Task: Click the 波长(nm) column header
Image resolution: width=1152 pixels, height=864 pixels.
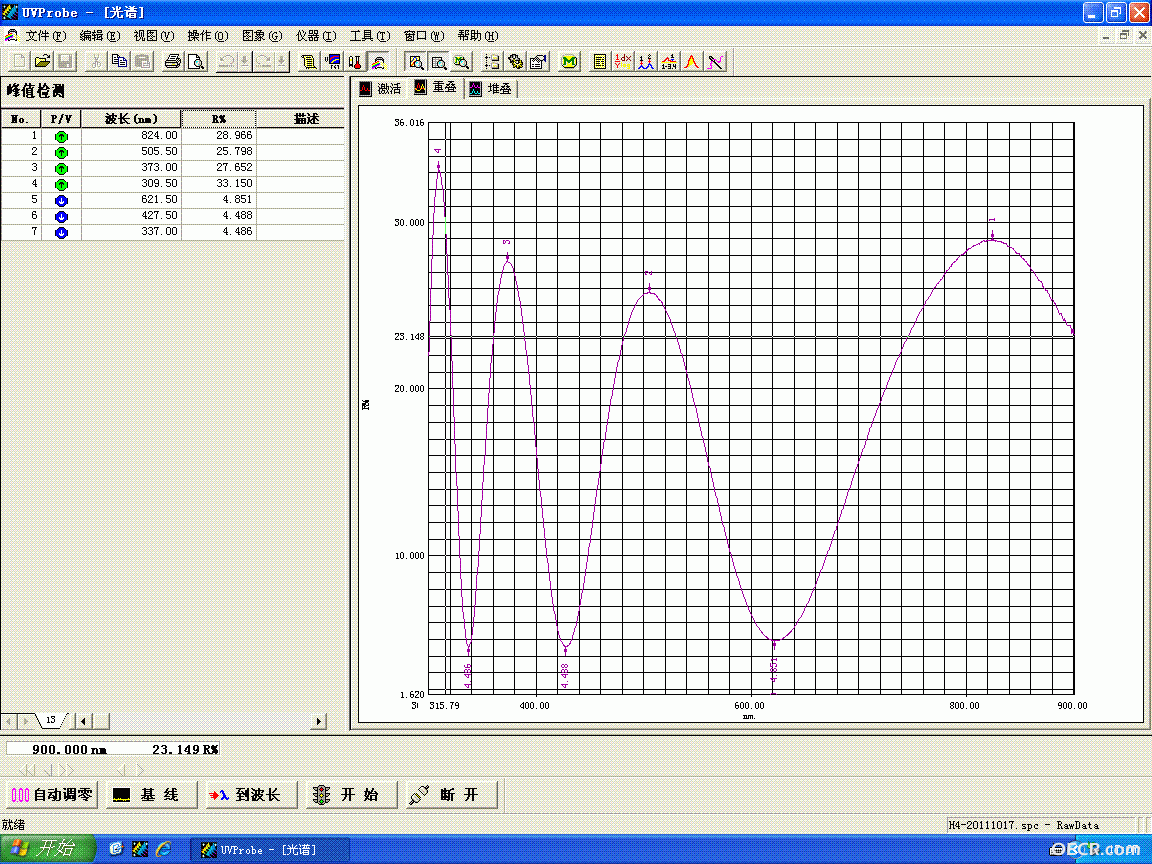Action: point(131,119)
